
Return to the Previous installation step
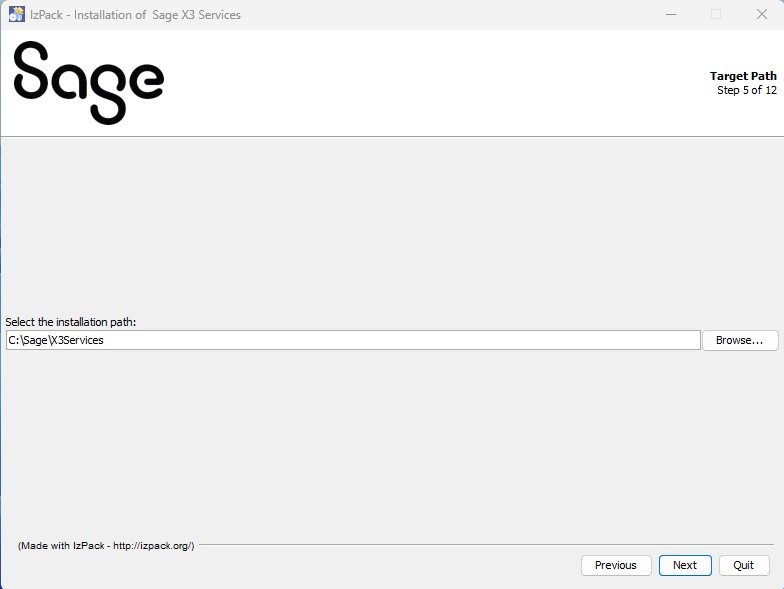coord(616,565)
